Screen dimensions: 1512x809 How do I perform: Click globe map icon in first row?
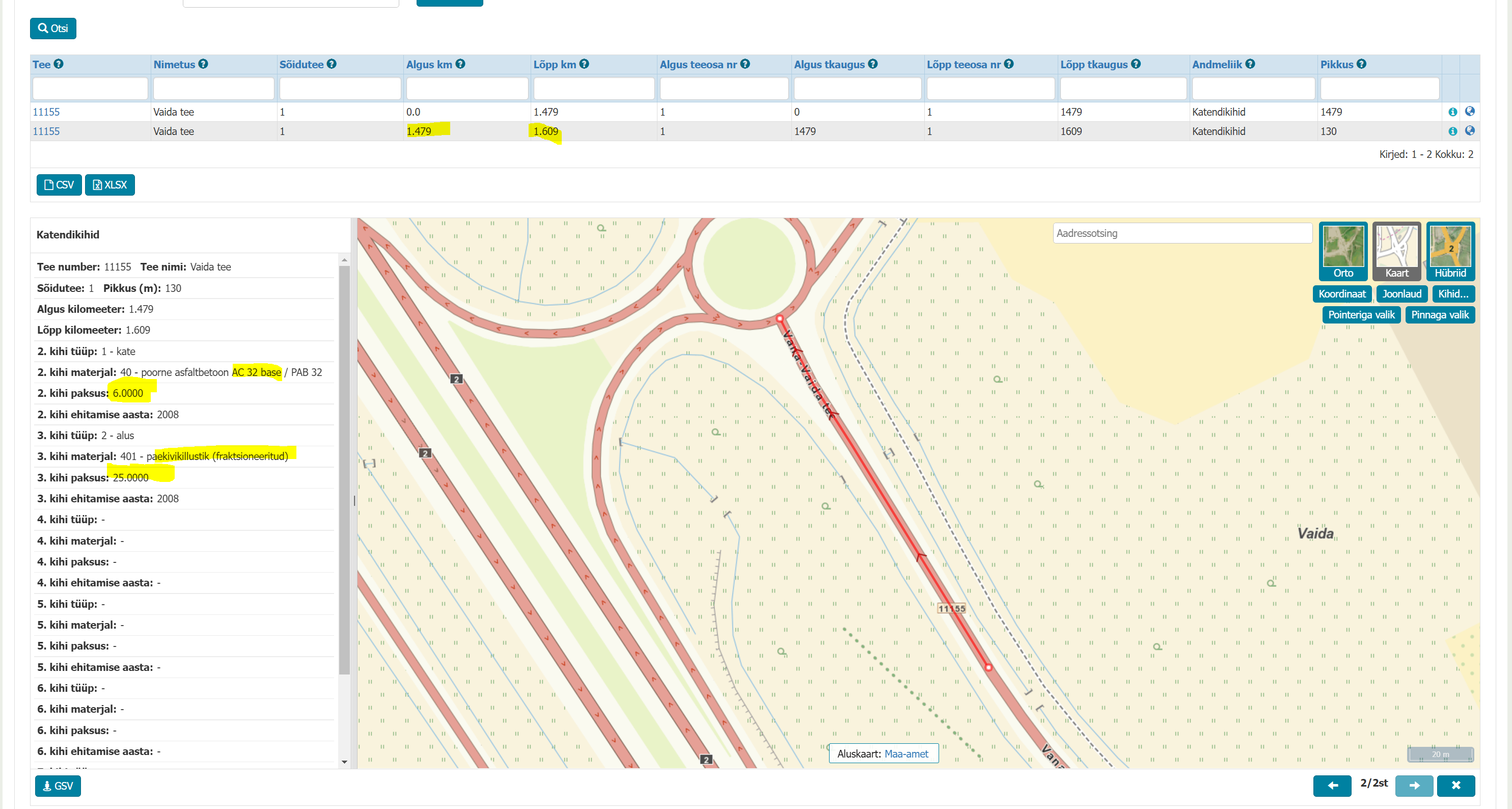[1470, 111]
